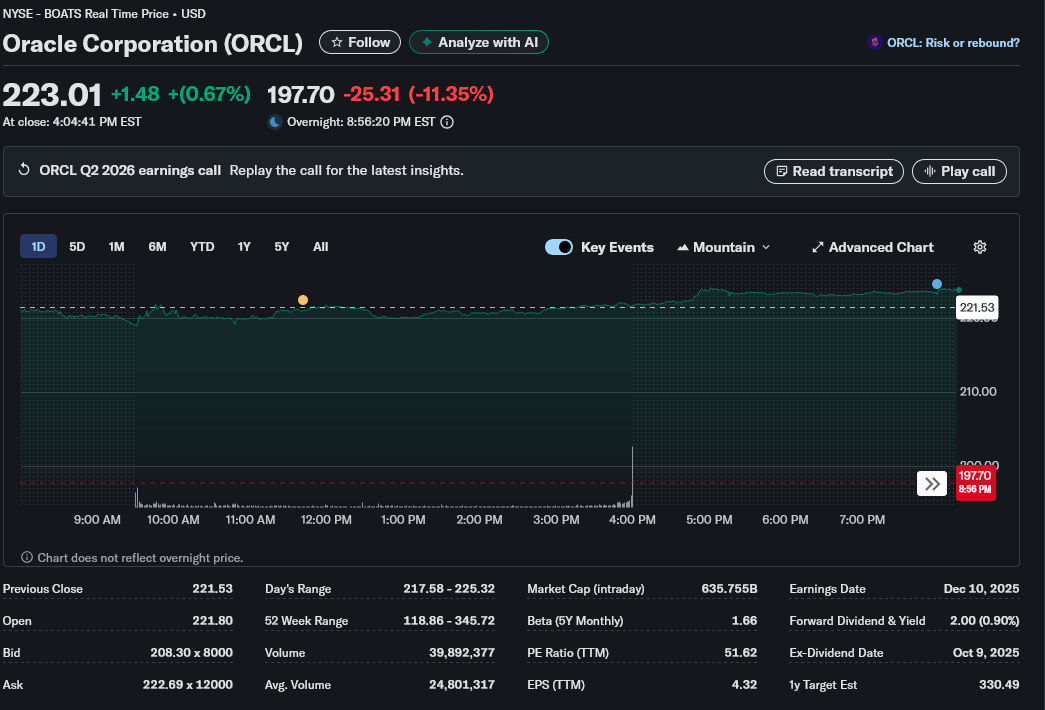
Task: Click Forward Dividend & Yield 2.00 (0.90%)
Action: (x=984, y=621)
